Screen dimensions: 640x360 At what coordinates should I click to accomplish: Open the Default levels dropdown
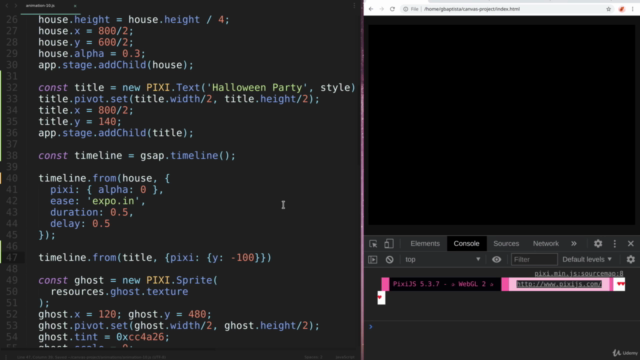587,260
